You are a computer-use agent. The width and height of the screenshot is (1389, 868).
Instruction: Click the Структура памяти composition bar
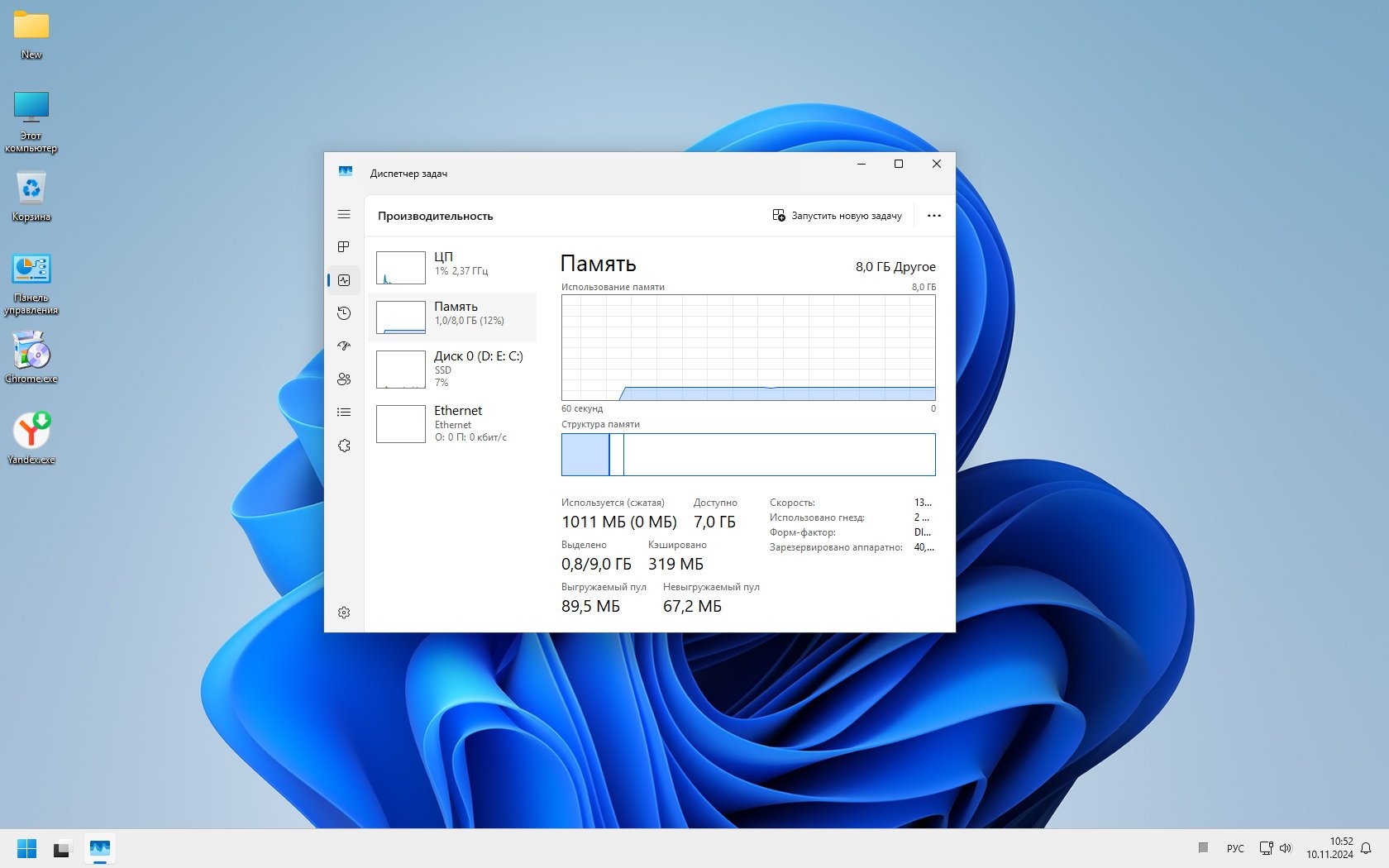tap(748, 455)
